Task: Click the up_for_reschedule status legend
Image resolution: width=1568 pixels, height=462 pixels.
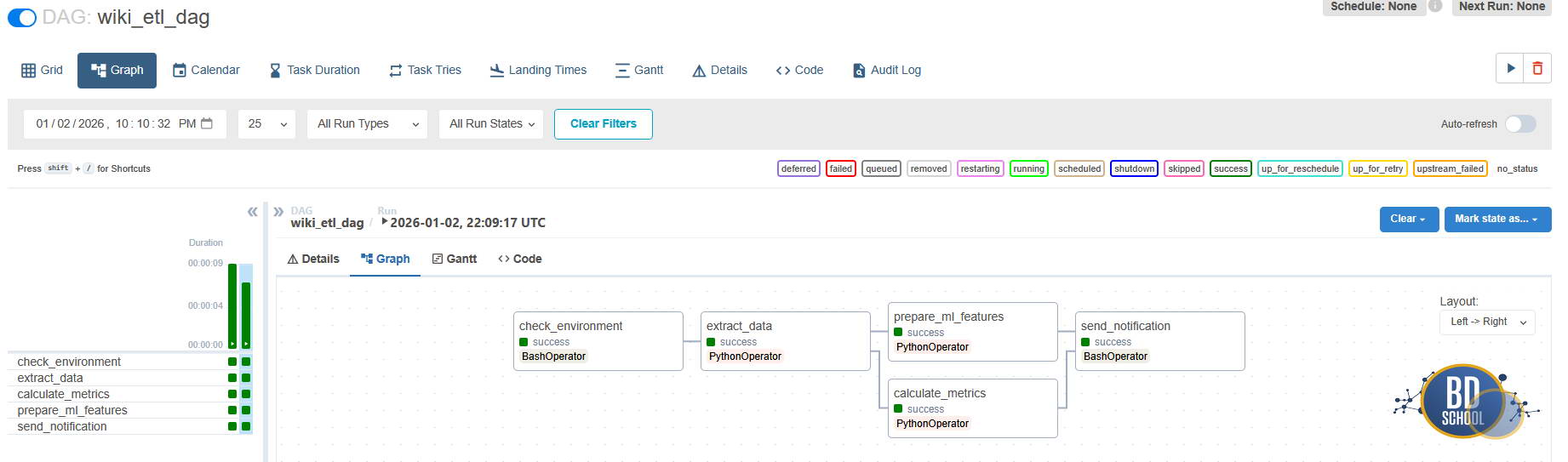Action: [1300, 168]
